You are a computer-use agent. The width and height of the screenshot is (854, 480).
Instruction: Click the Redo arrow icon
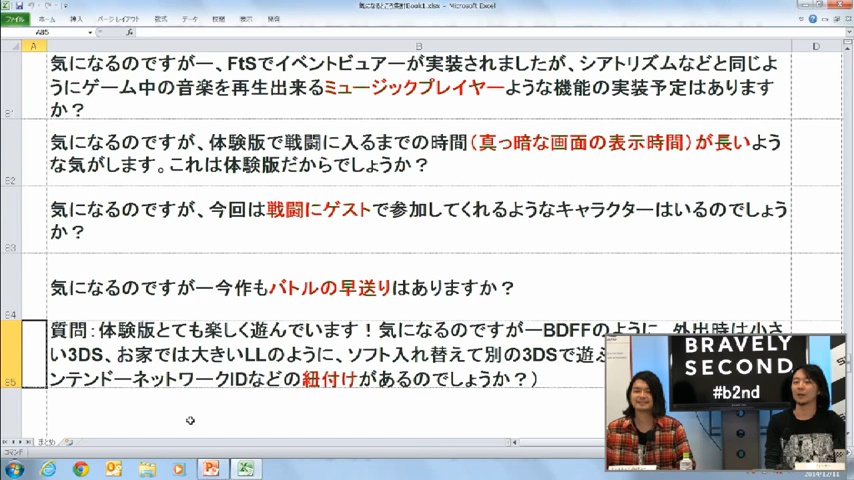point(48,5)
